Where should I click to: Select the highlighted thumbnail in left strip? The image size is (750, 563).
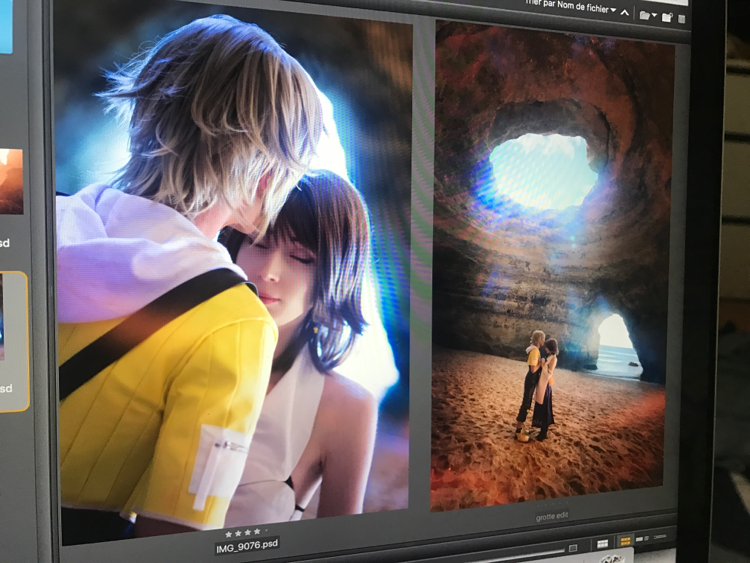click(13, 341)
